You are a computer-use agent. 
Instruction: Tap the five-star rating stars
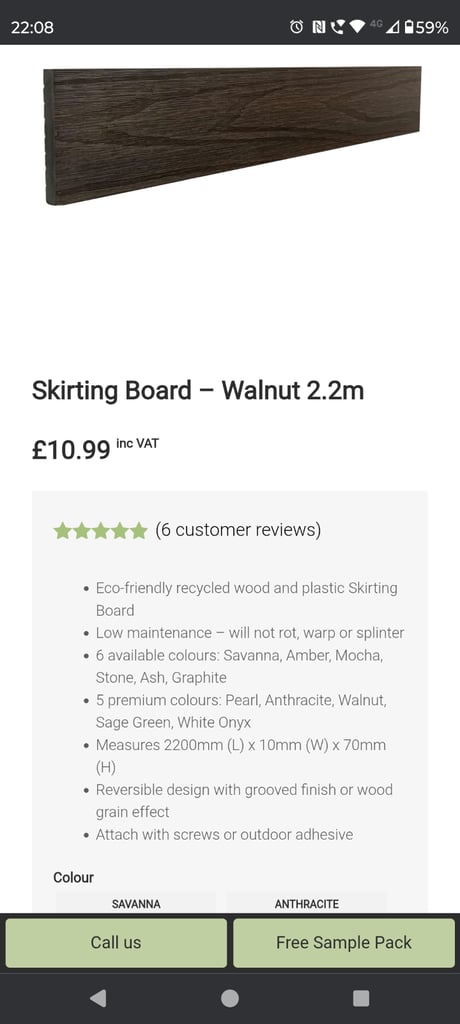point(101,530)
